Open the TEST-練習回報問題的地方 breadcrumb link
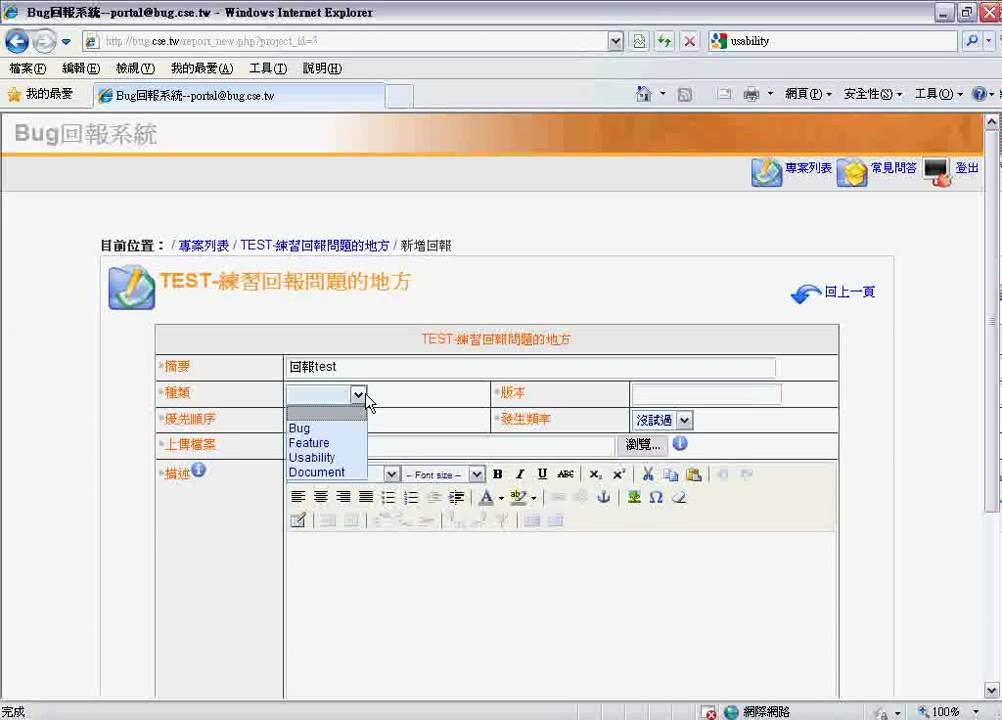The height and width of the screenshot is (720, 1002). [315, 245]
